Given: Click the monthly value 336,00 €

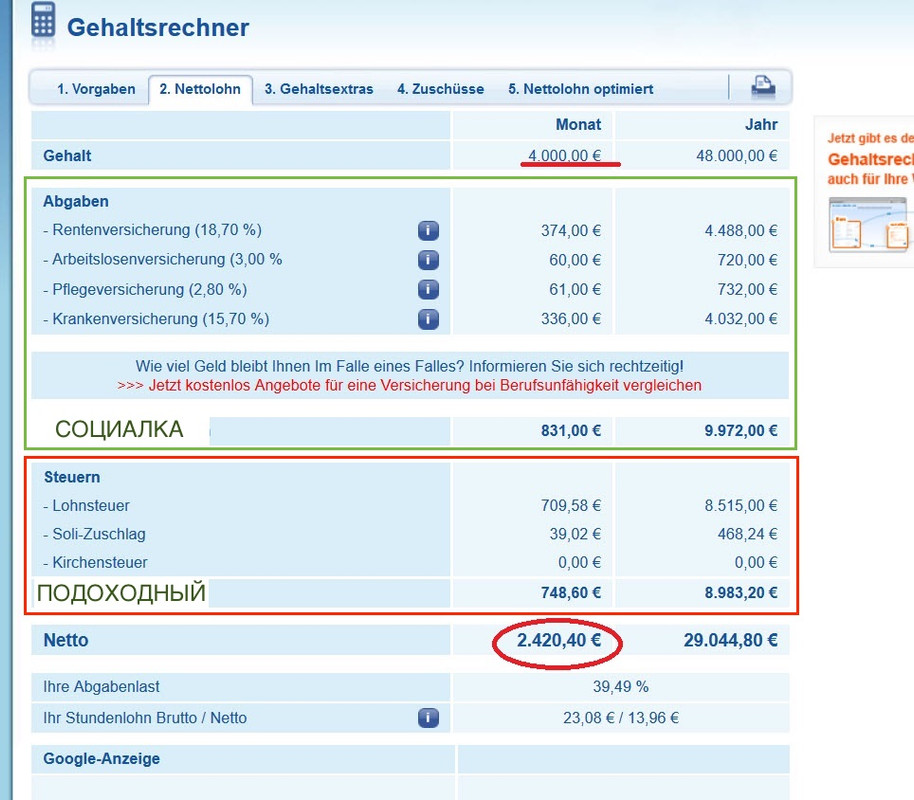Looking at the screenshot, I should (571, 319).
